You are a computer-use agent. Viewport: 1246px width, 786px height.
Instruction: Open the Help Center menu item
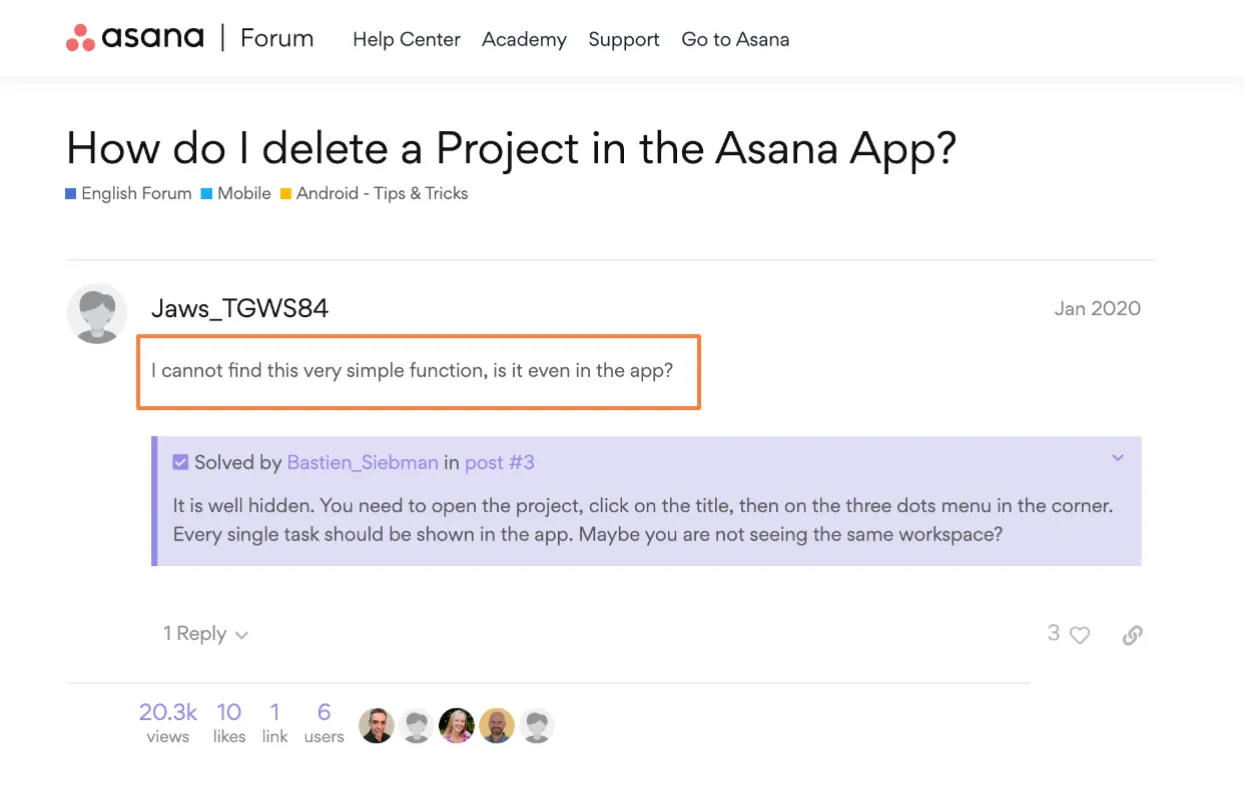tap(407, 40)
